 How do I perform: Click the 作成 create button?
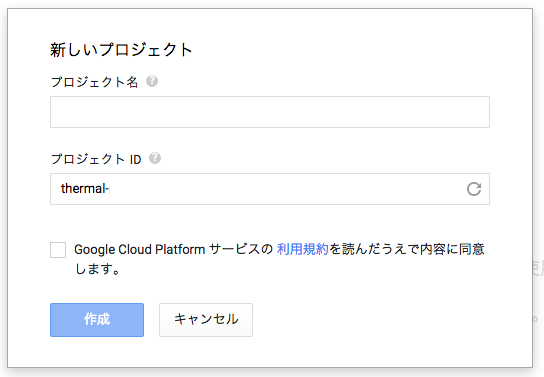click(x=97, y=320)
